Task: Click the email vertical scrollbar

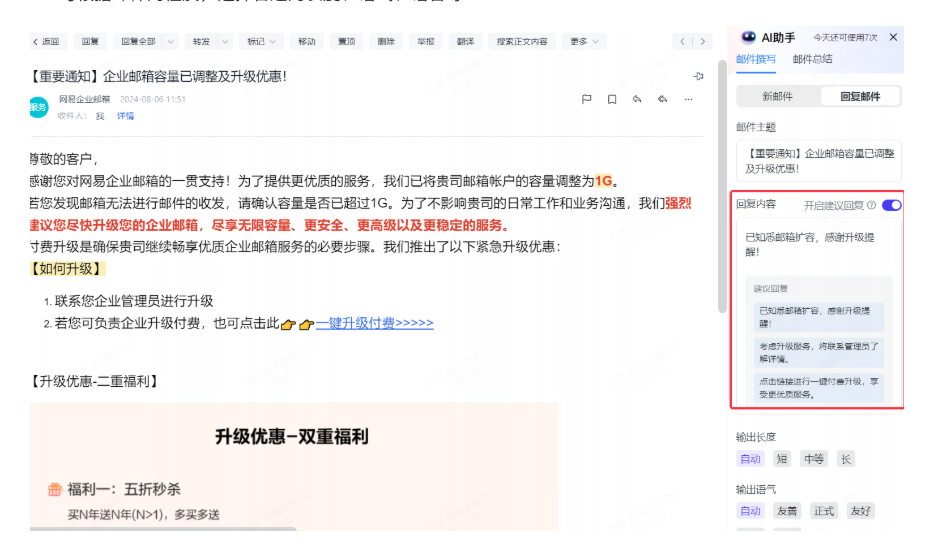Action: coord(722,186)
